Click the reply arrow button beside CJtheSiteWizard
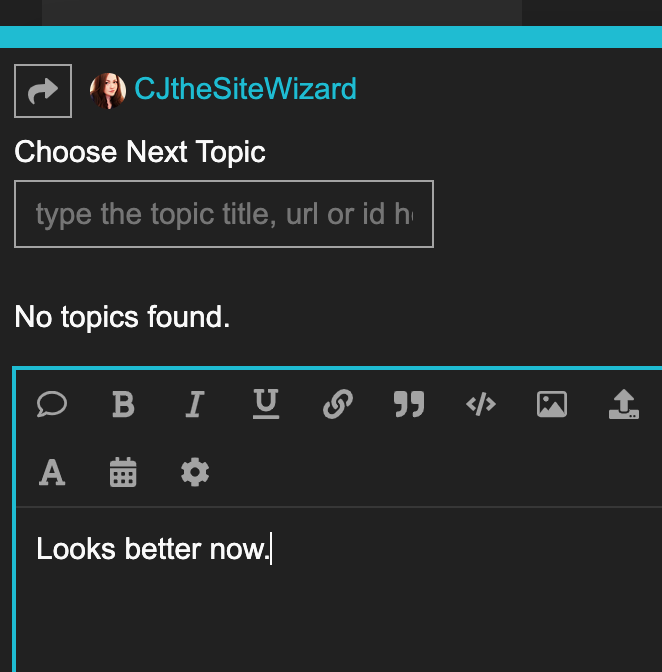 click(43, 91)
